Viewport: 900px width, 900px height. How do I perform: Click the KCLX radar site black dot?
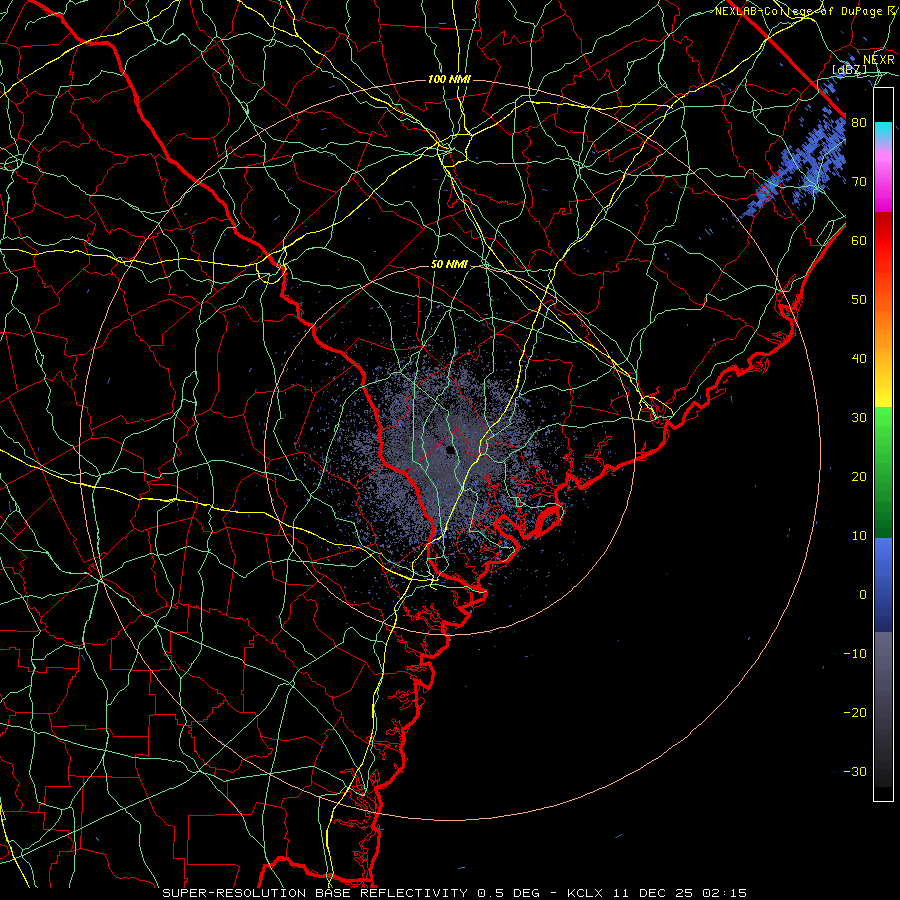click(449, 449)
